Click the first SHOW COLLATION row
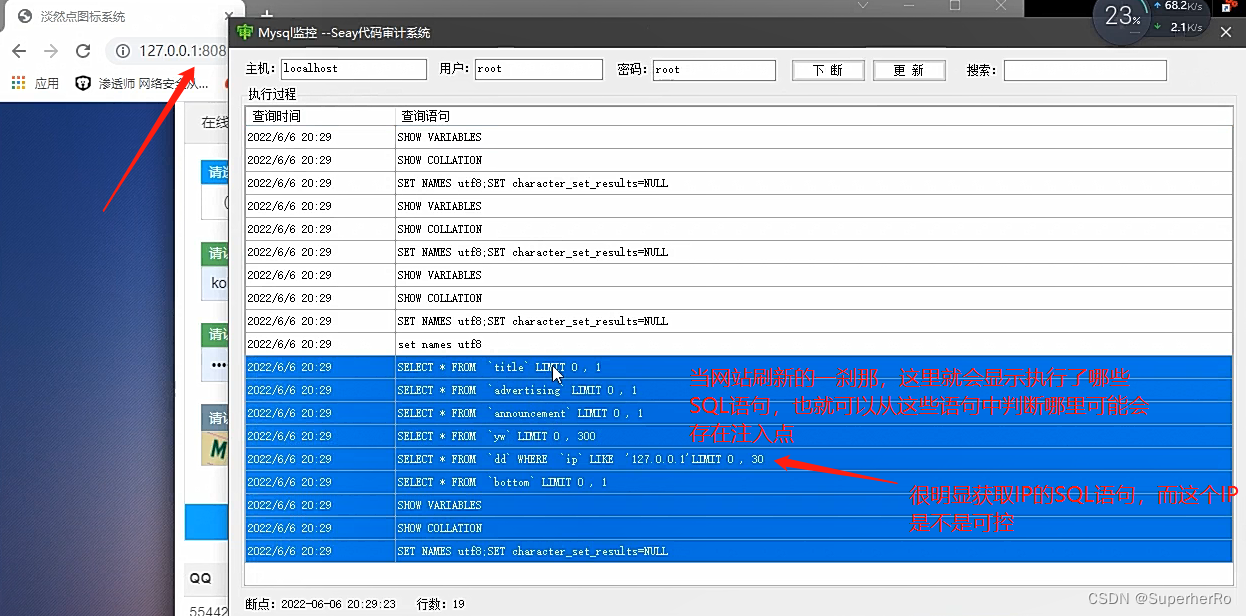Viewport: 1246px width, 616px height. pos(739,160)
